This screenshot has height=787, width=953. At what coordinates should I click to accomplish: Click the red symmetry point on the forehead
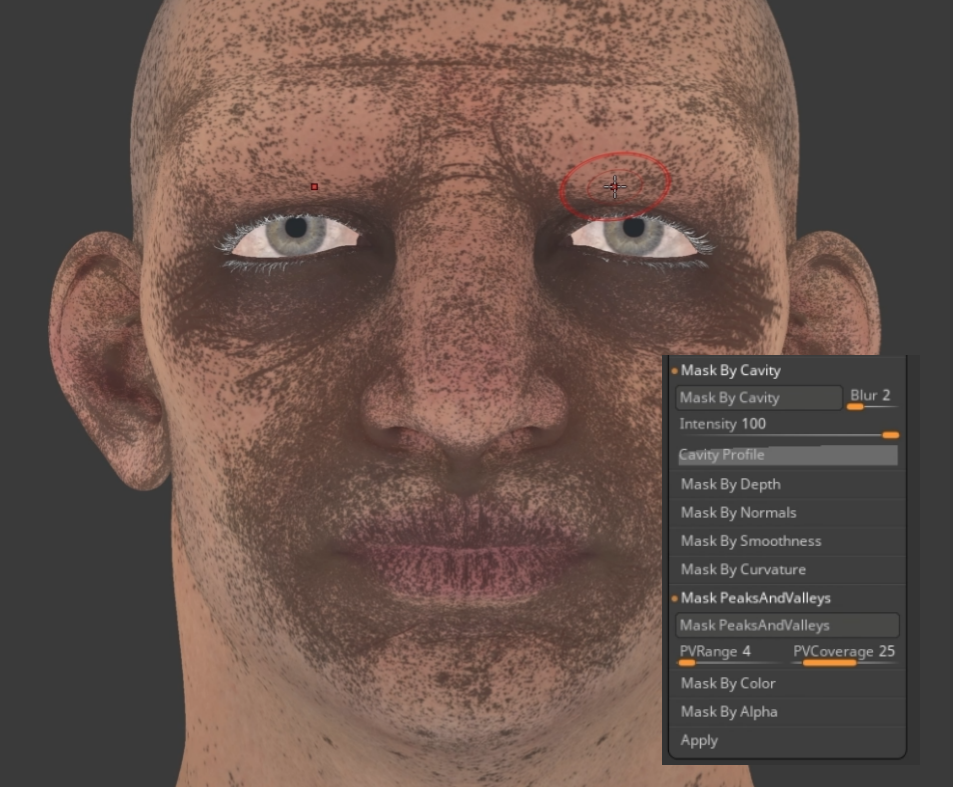tap(314, 187)
